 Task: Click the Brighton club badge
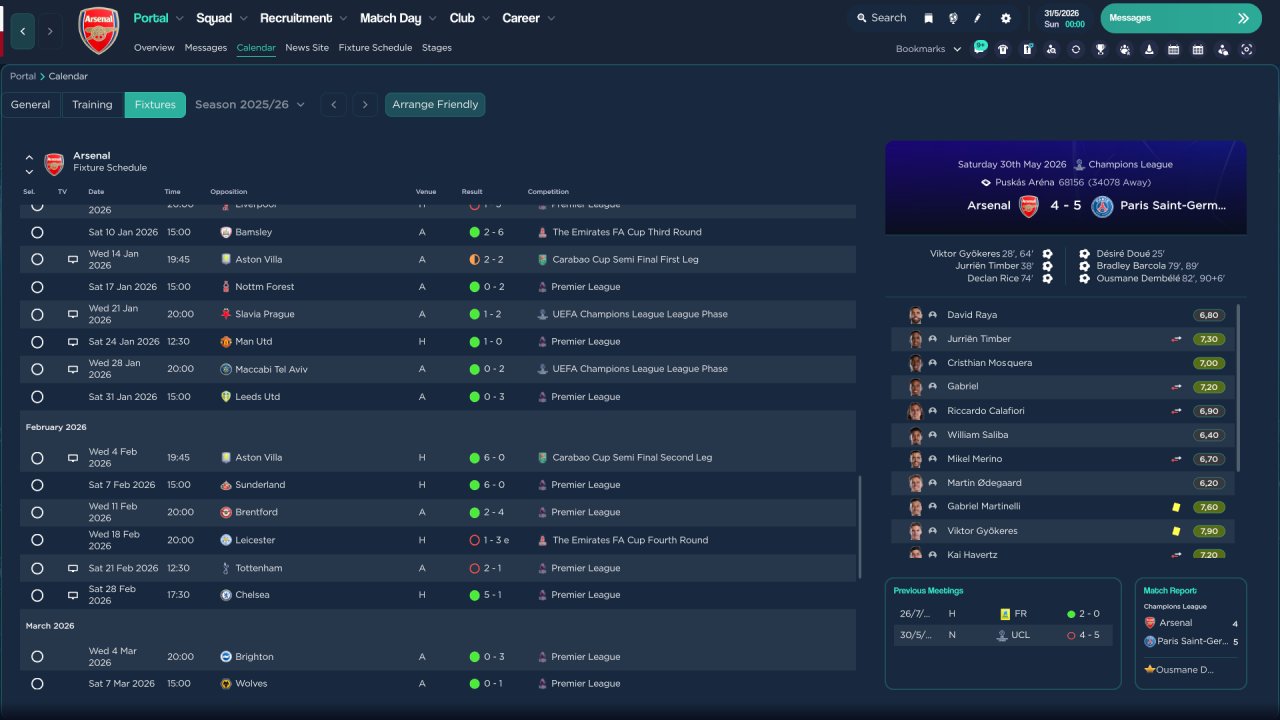[226, 657]
